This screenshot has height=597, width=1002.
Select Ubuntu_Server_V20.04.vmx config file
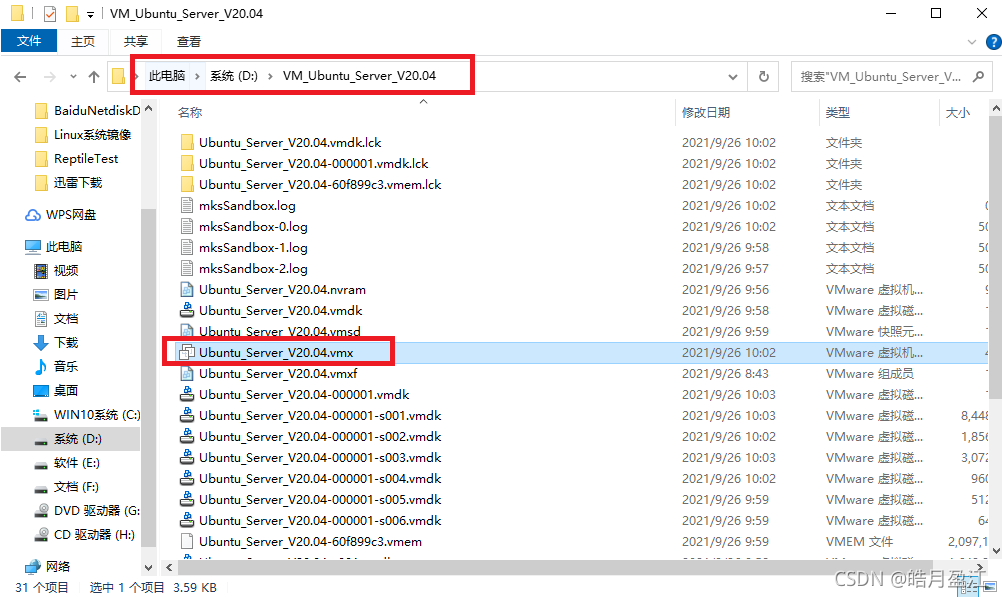[267, 353]
